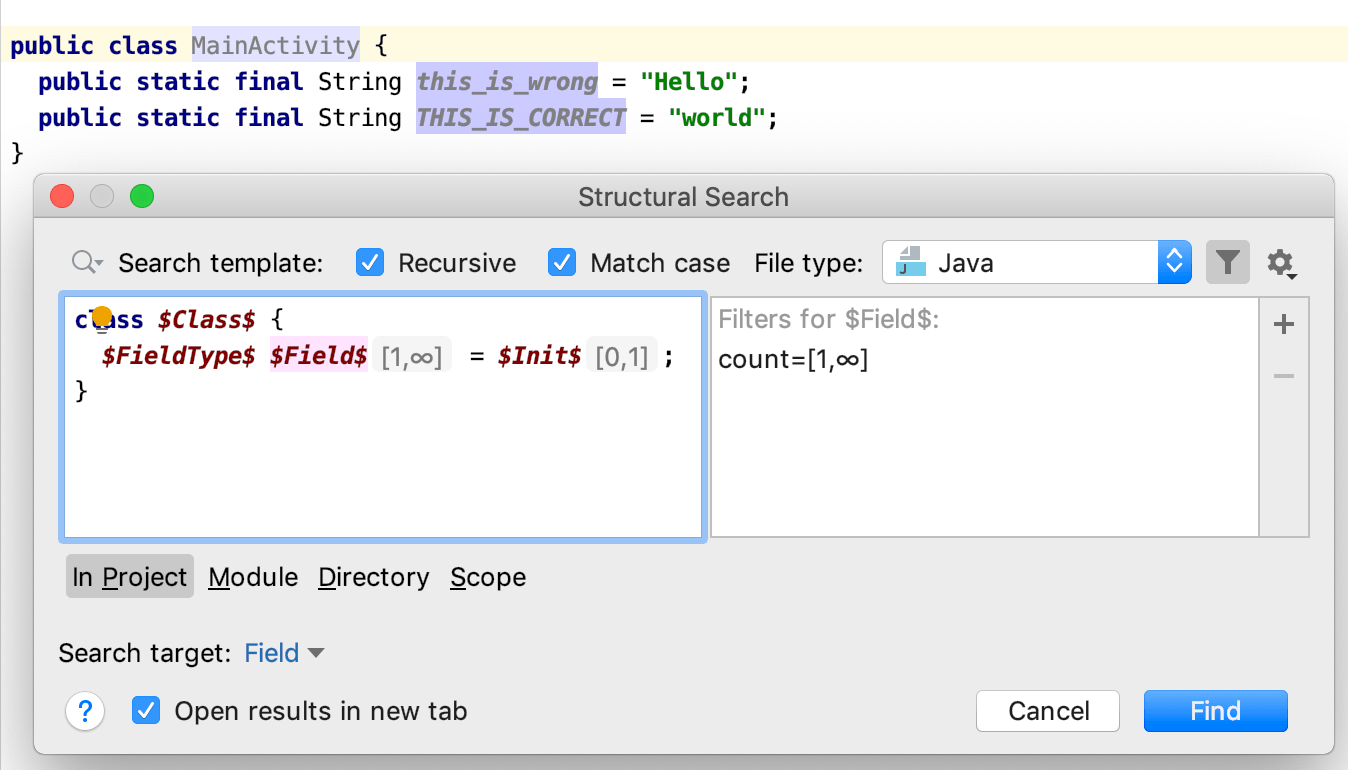
Task: Toggle the filter panel funnel icon
Action: click(1228, 263)
